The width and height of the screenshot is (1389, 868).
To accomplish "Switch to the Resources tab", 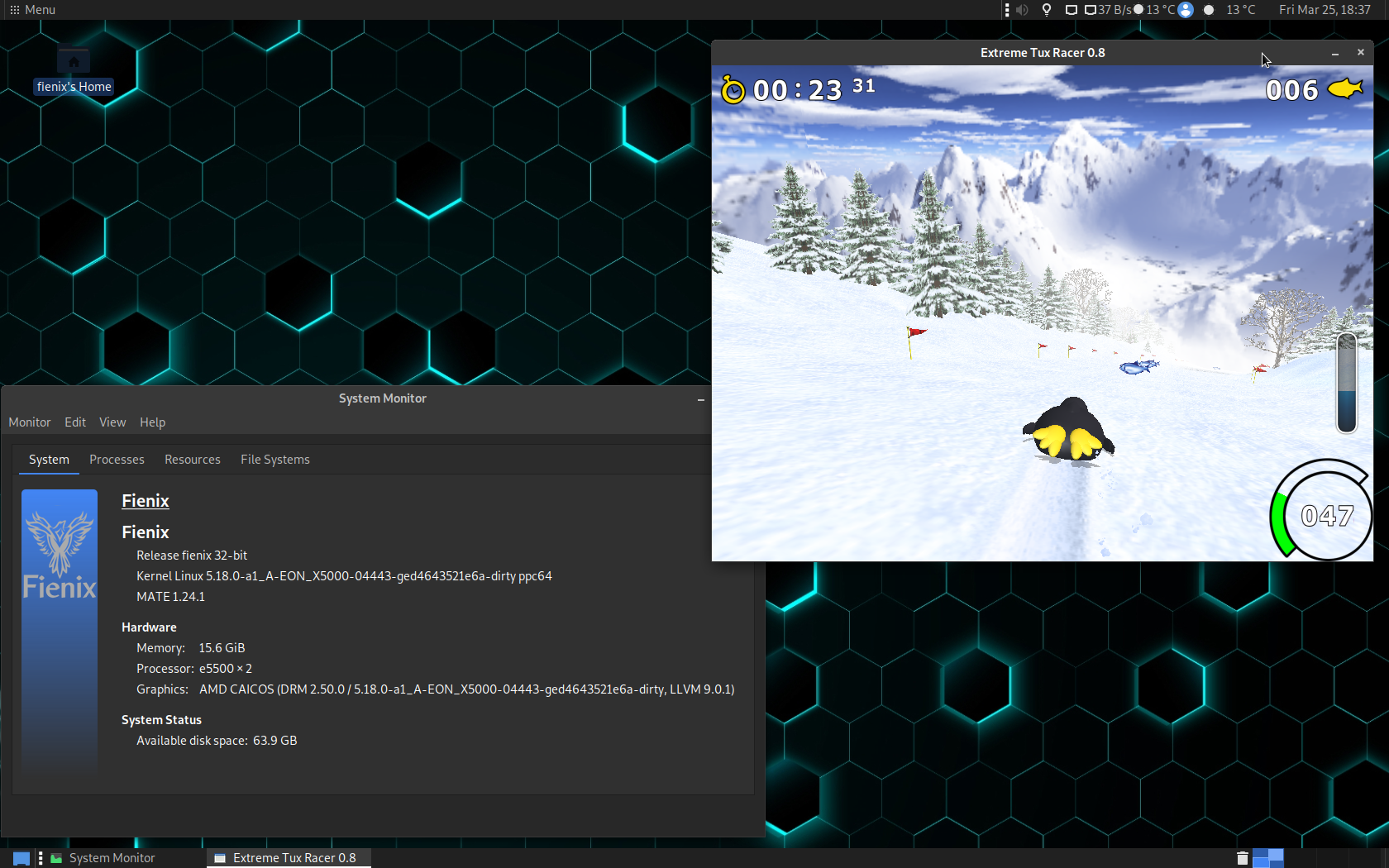I will 193,460.
